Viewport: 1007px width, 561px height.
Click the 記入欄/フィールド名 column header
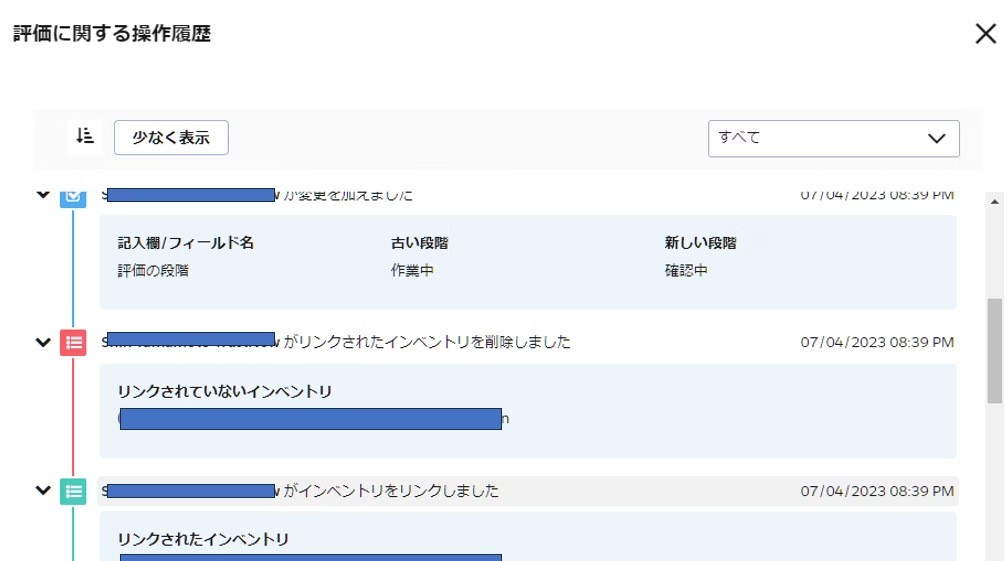click(185, 243)
